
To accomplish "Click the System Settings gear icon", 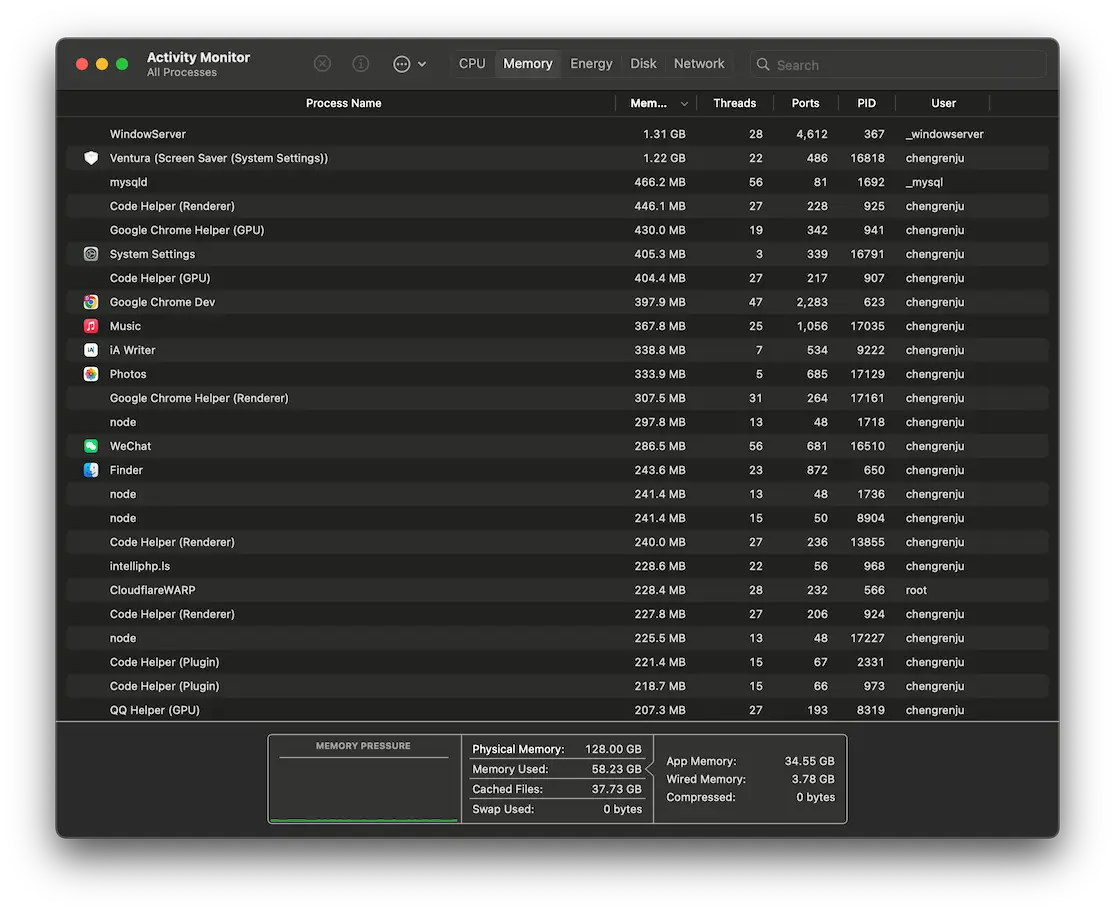I will coord(91,254).
